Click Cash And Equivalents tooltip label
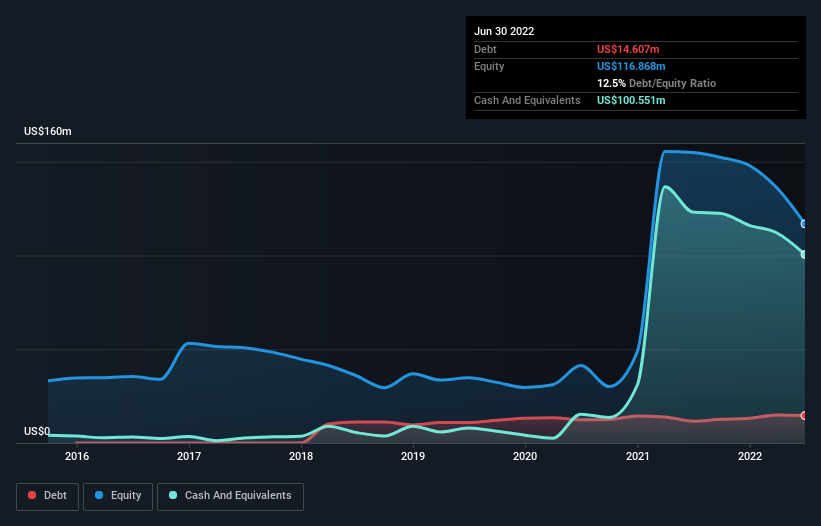 [527, 100]
